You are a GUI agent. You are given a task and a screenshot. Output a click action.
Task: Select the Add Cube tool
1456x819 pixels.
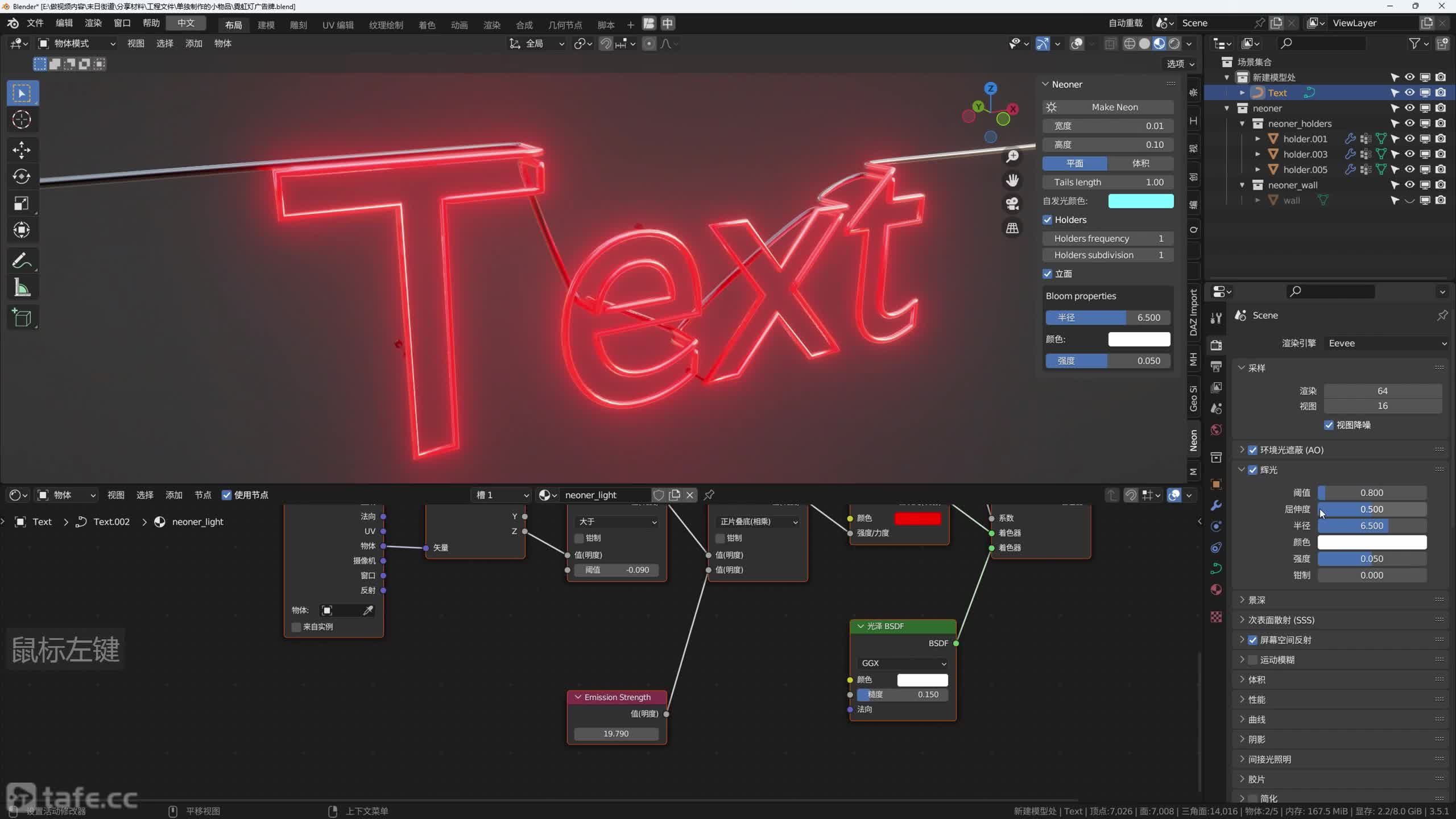[x=22, y=318]
